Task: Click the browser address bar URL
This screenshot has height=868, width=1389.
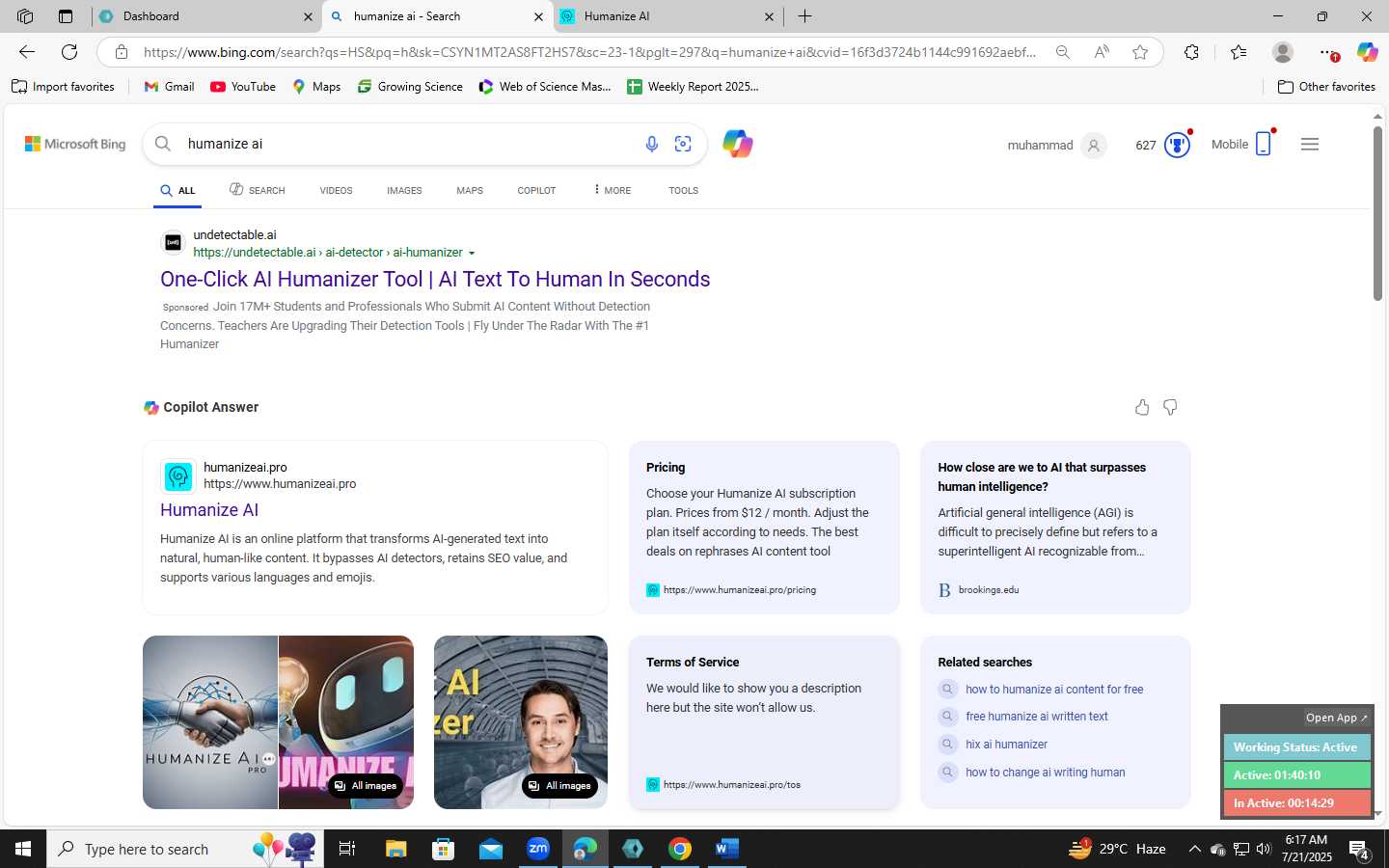Action: 589,52
